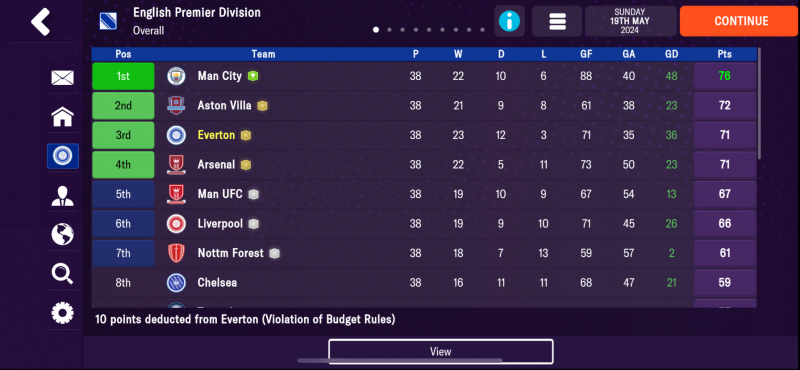Open the manager profile person icon

point(62,195)
